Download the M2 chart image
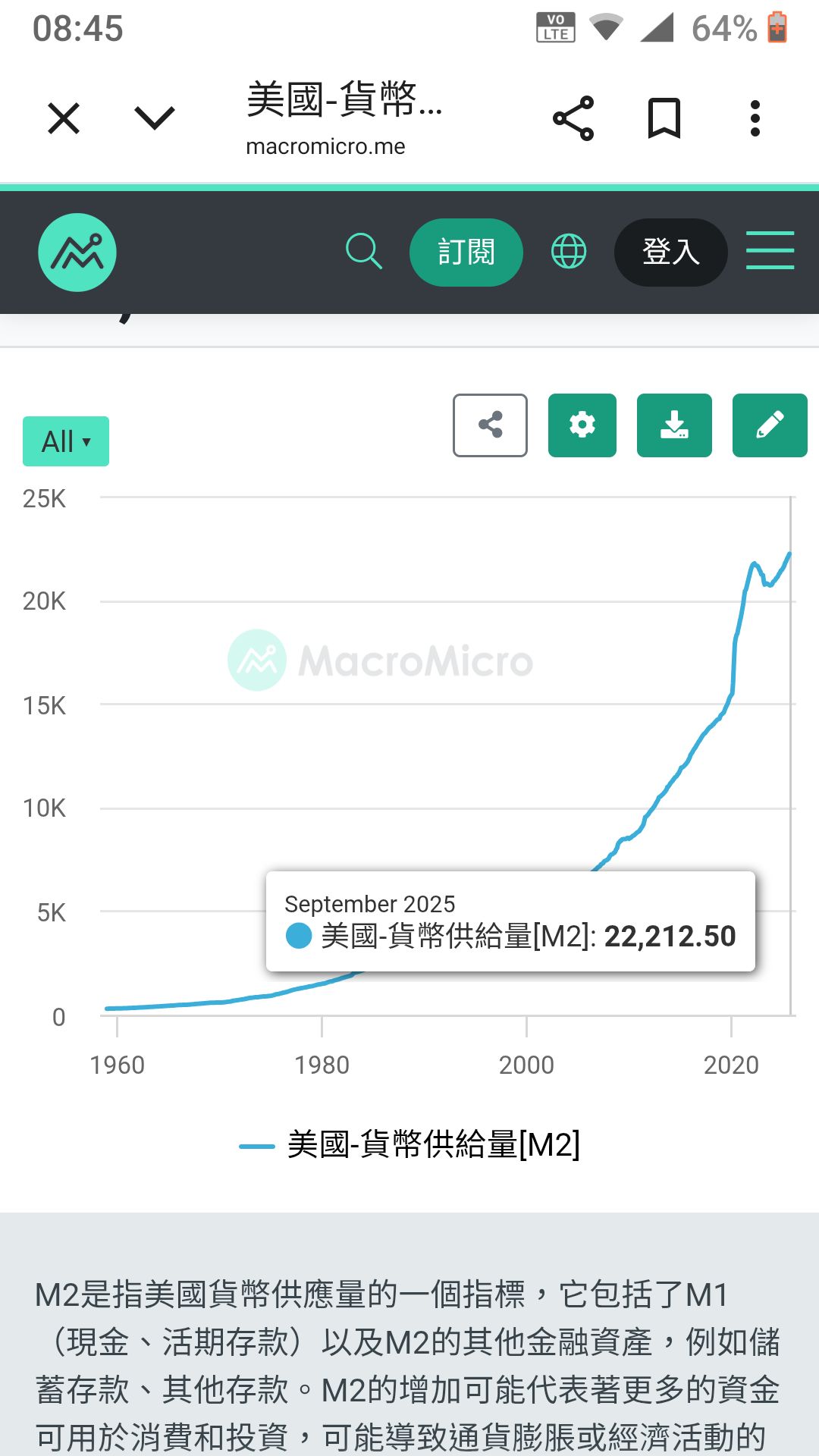This screenshot has height=1456, width=819. click(675, 425)
